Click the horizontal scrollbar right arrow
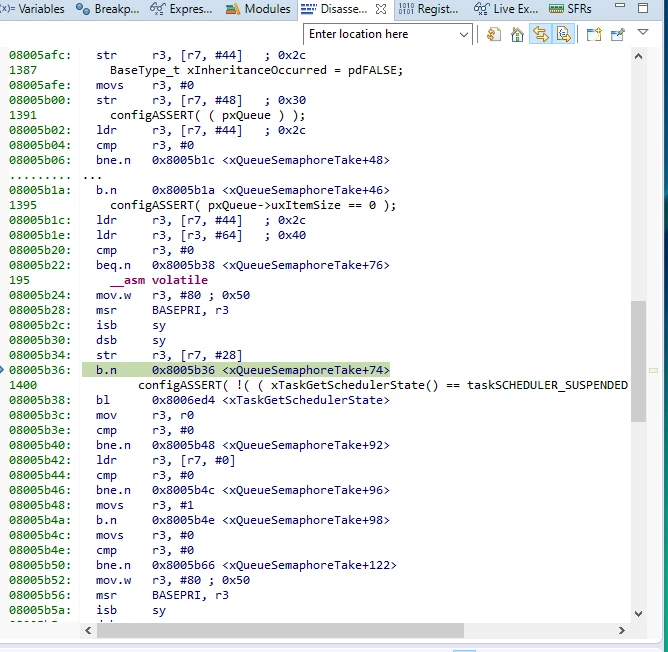The height and width of the screenshot is (652, 668). [x=622, y=630]
